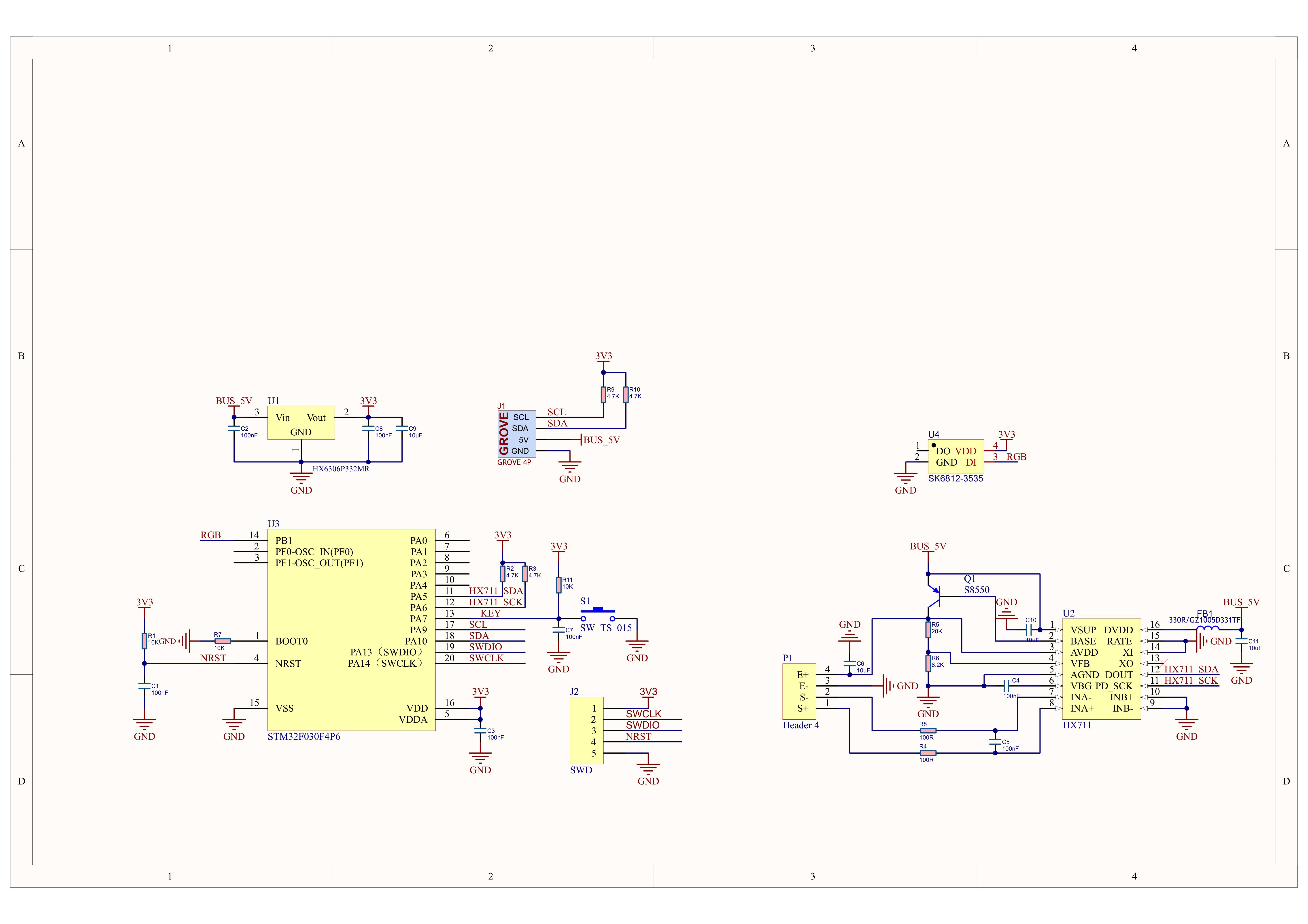Screen dimensions: 1308x924
Task: Click the S8550 transistor value text
Action: pyautogui.click(x=977, y=590)
